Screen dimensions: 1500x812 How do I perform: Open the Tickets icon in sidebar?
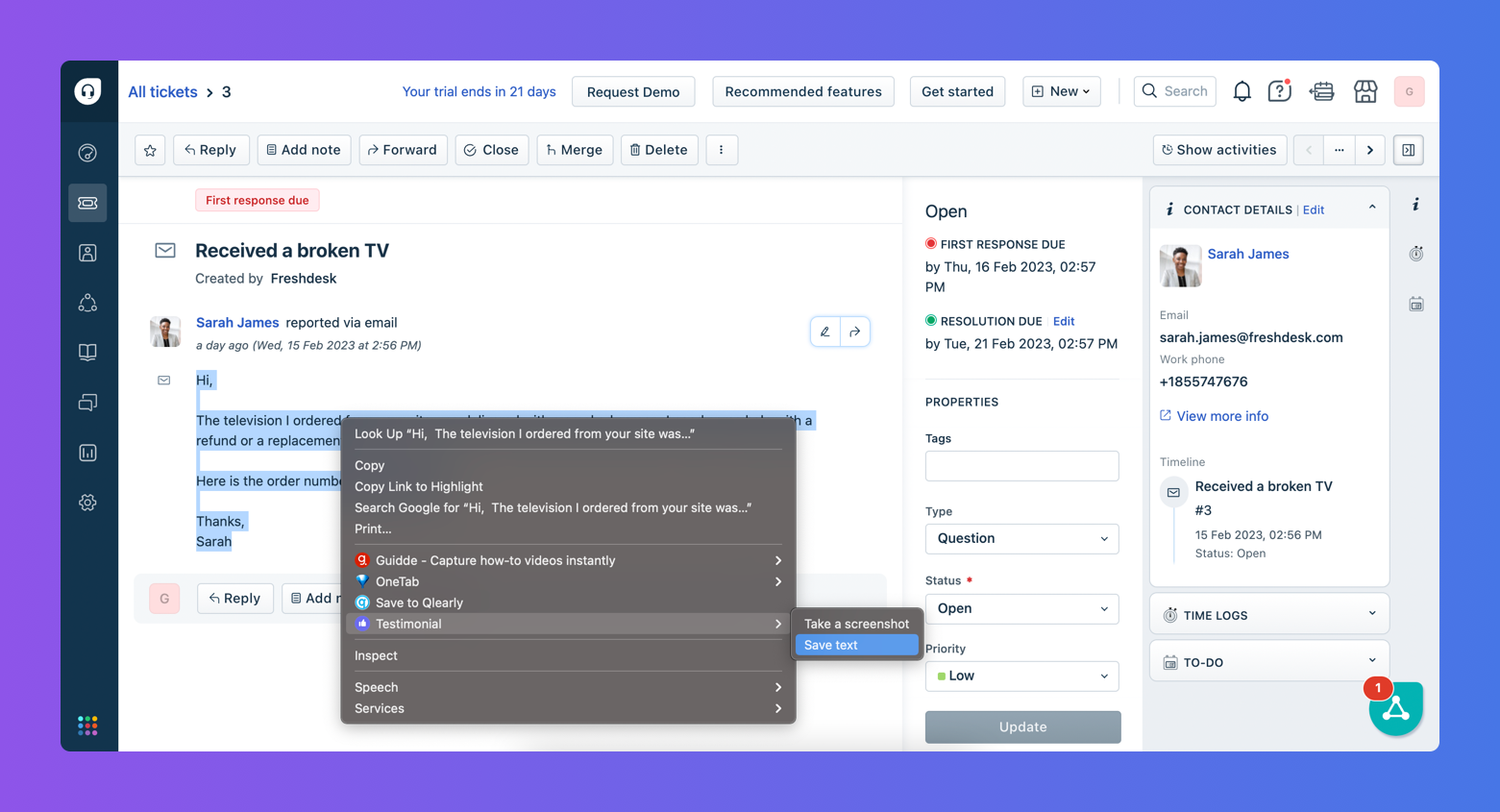(x=87, y=203)
